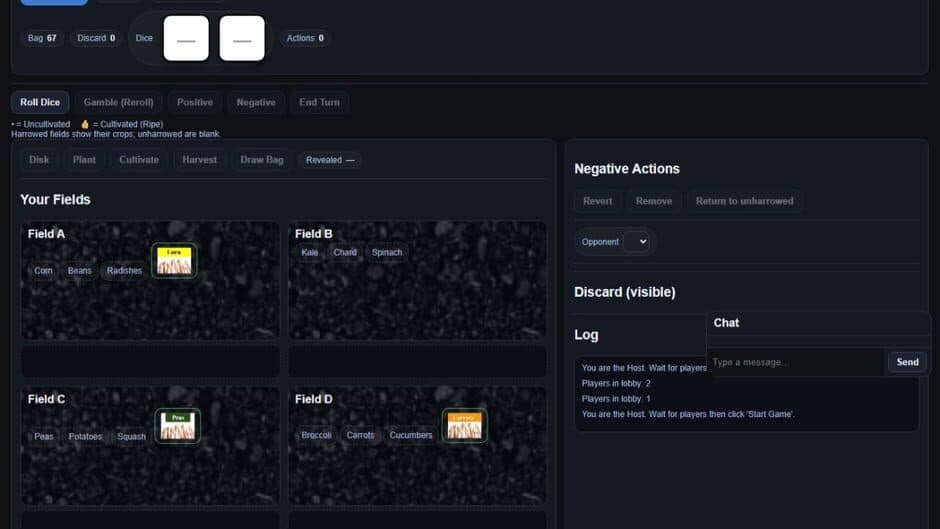The image size is (940, 529).
Task: Click the Dice label
Action: tap(144, 38)
